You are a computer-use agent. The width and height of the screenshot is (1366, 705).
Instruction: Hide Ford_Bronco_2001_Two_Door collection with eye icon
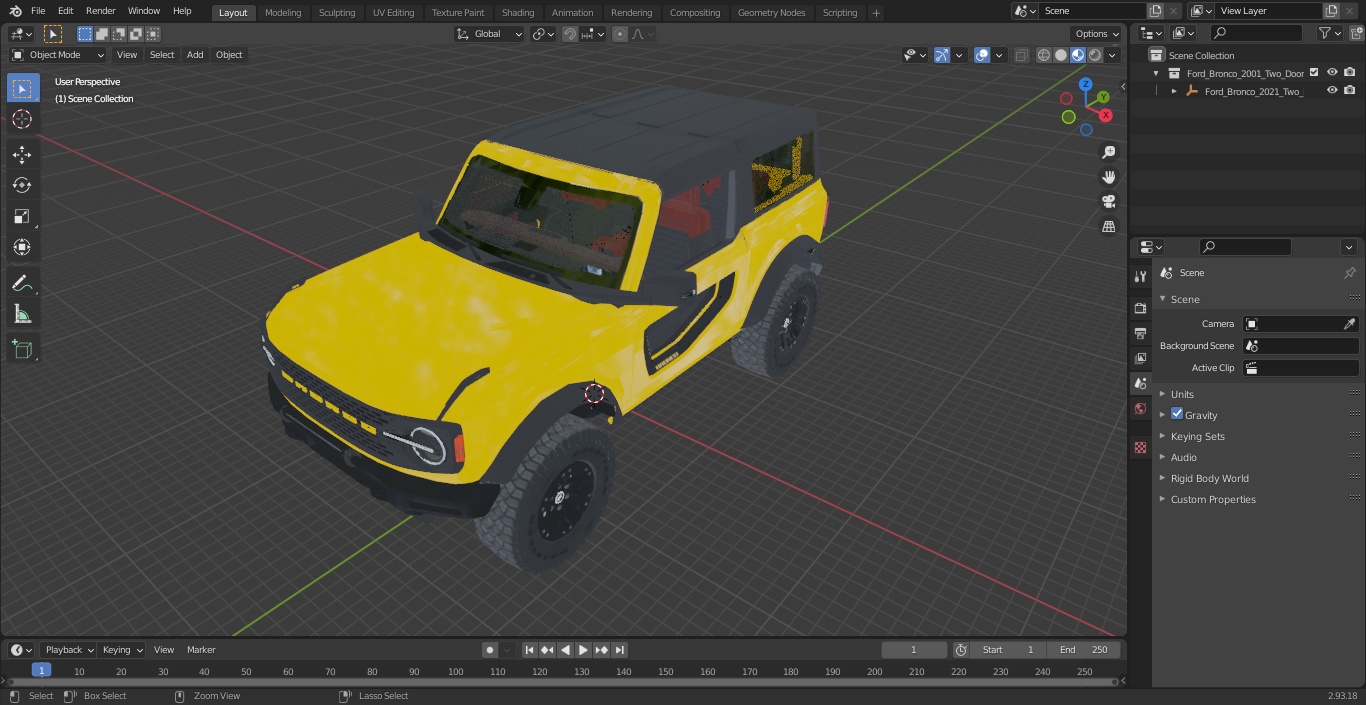click(1332, 73)
